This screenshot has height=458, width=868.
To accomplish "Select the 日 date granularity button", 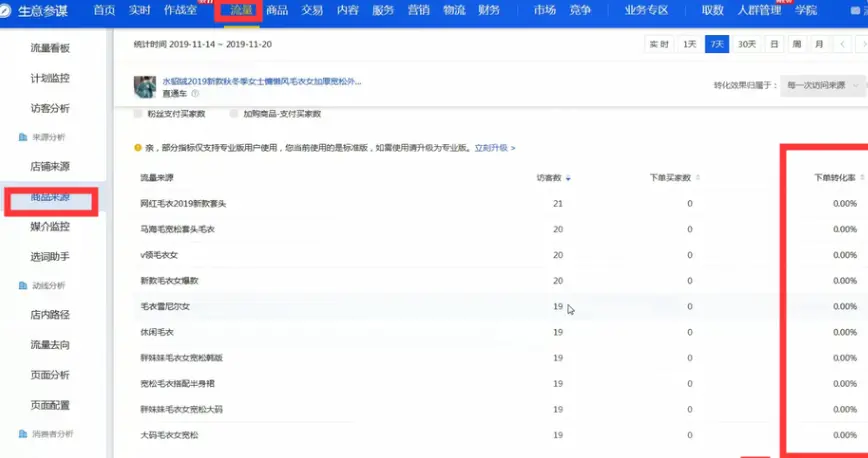I will coord(774,44).
